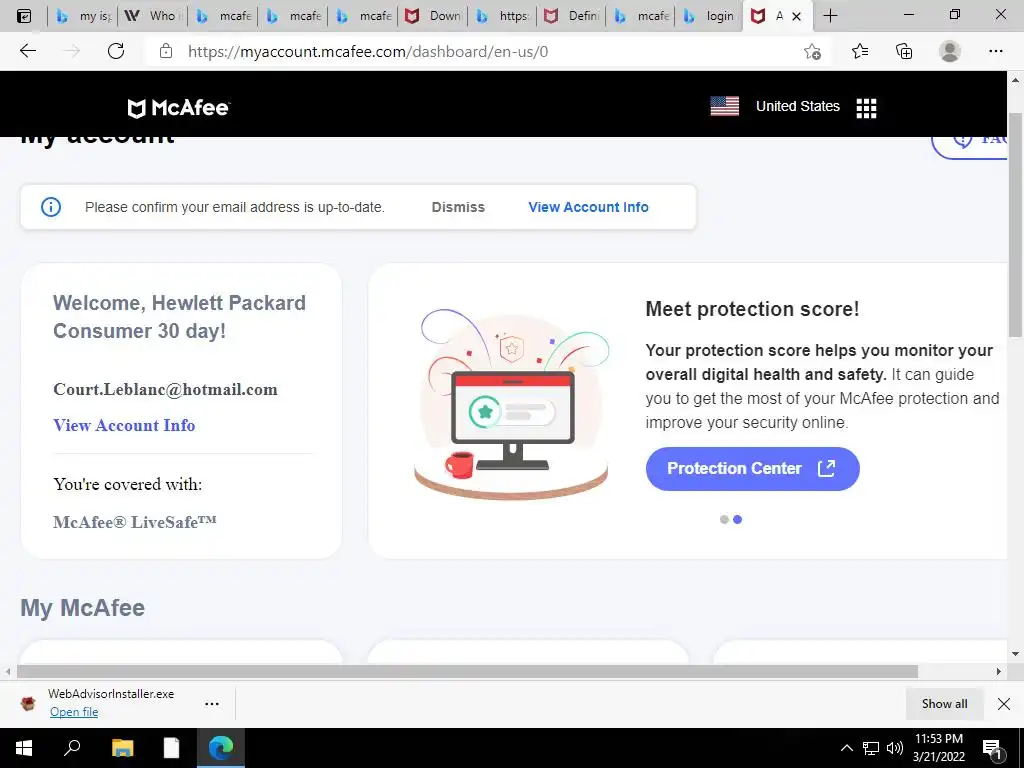Screen dimensions: 1024x768
Task: Close the active McAfee tab
Action: [x=796, y=16]
